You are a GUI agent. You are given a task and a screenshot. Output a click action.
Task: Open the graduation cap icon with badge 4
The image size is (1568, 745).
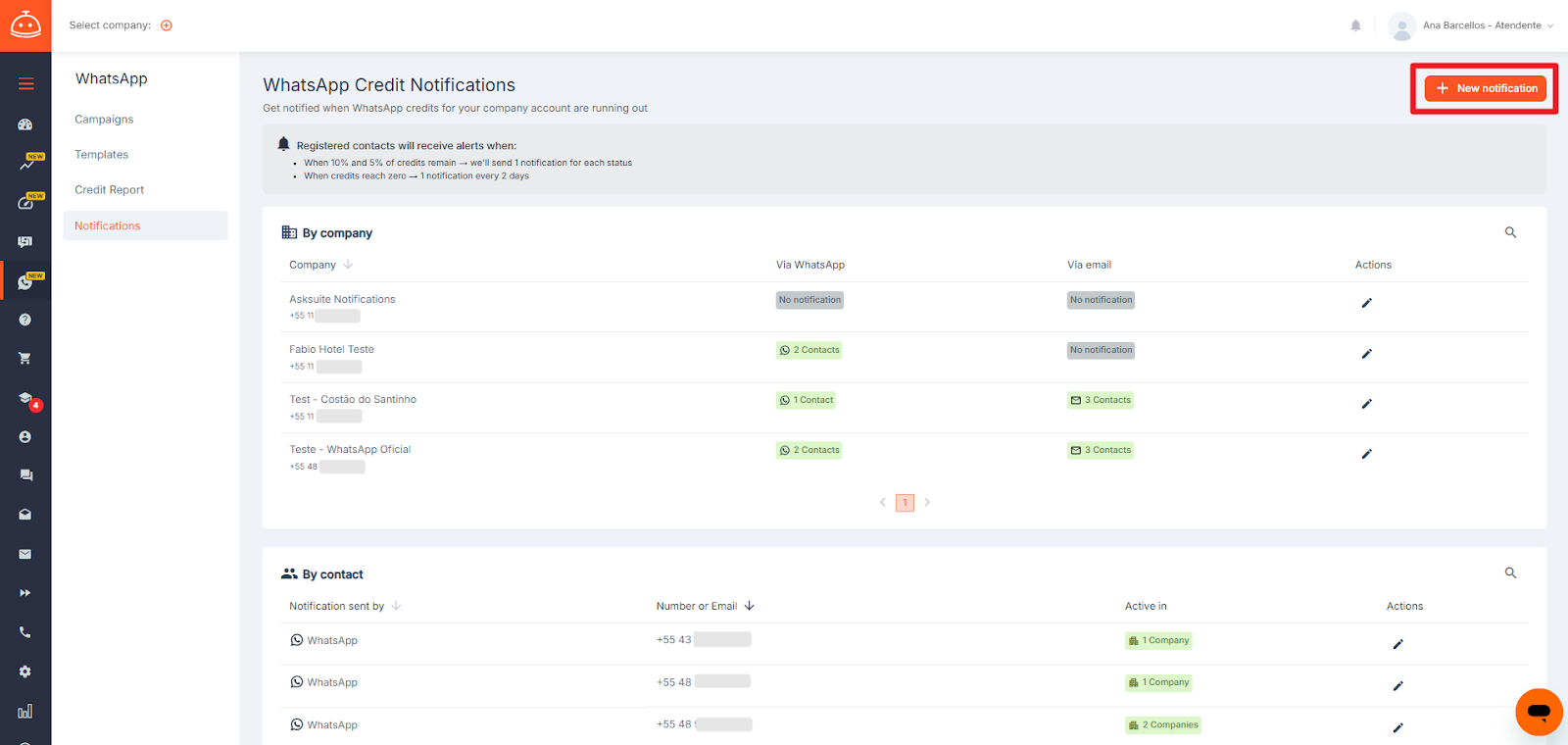26,399
